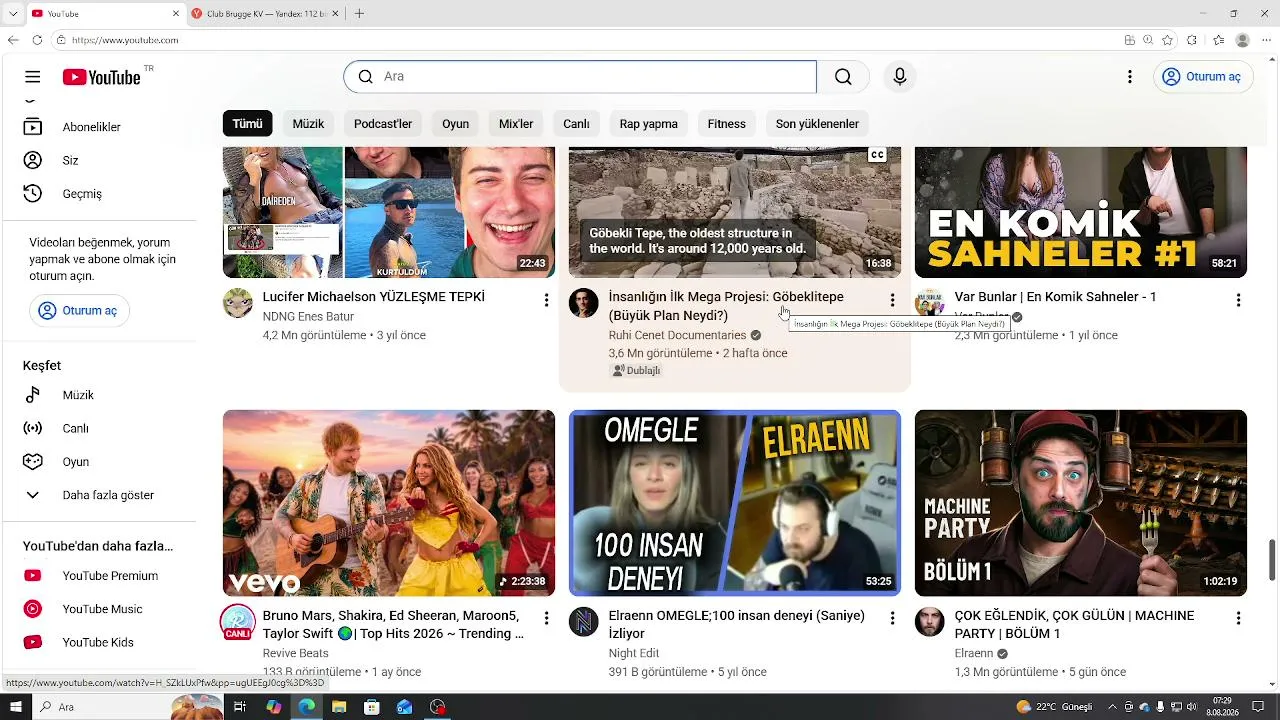
Task: Go to the YouTube home logo
Action: [x=101, y=77]
